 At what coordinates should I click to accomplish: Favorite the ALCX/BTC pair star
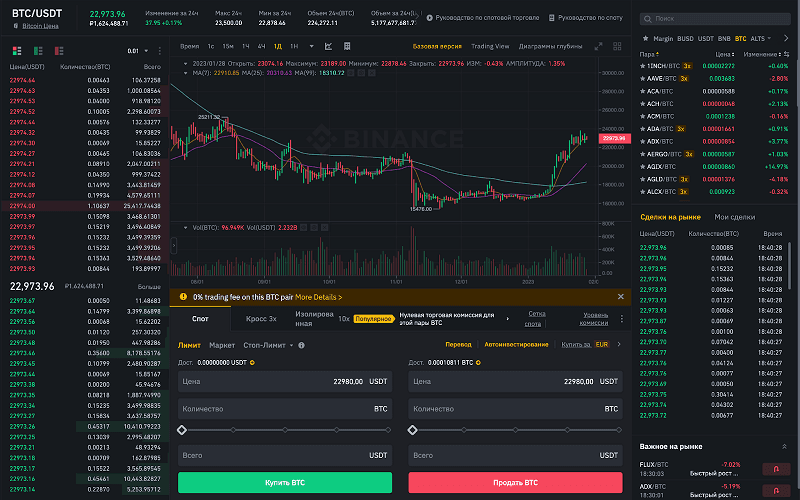coord(643,192)
